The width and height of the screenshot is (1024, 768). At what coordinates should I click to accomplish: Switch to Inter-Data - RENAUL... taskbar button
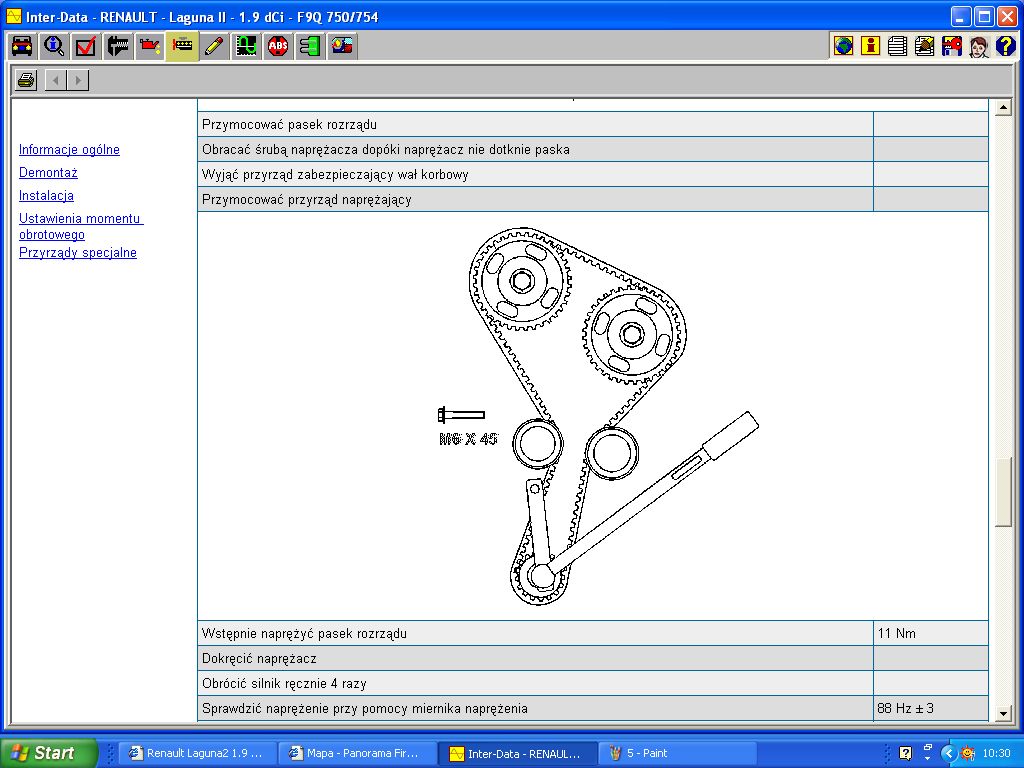[x=517, y=753]
